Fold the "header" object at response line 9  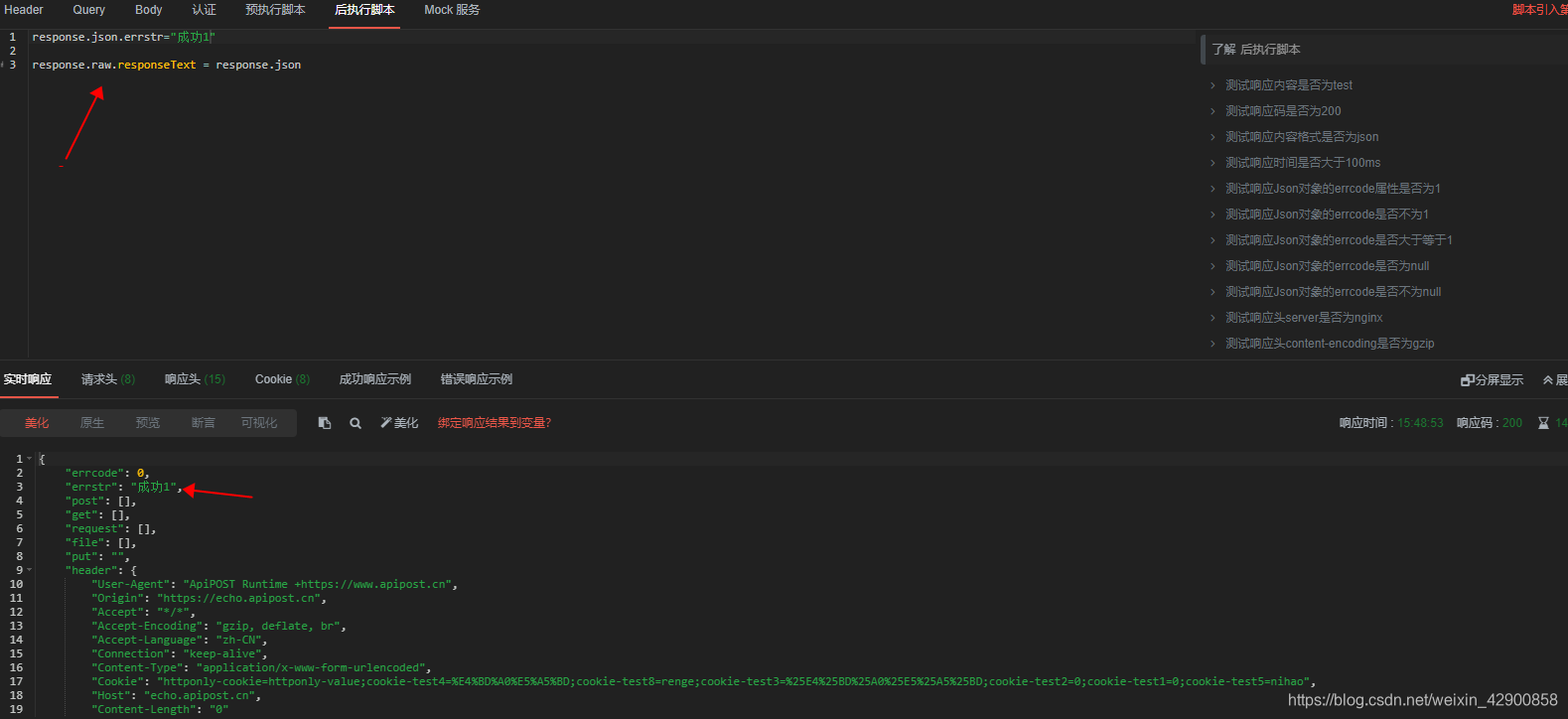[x=30, y=570]
